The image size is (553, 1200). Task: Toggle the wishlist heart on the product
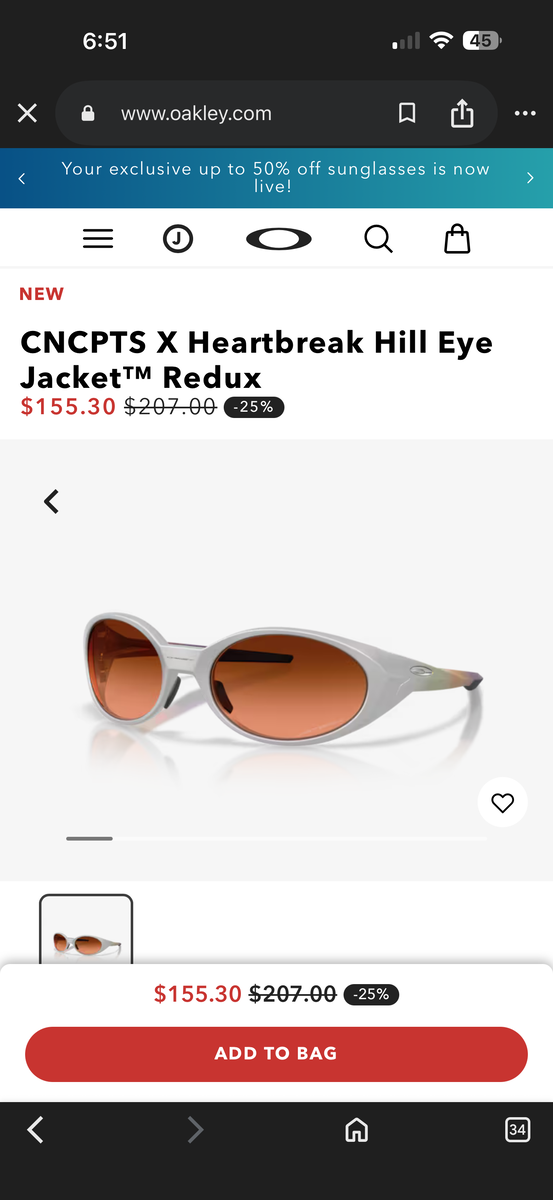click(x=502, y=802)
